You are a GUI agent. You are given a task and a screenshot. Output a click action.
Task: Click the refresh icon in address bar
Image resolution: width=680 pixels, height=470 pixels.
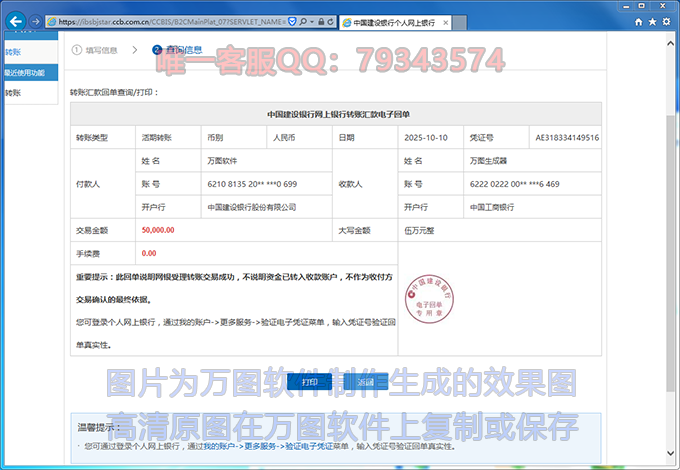(x=329, y=21)
